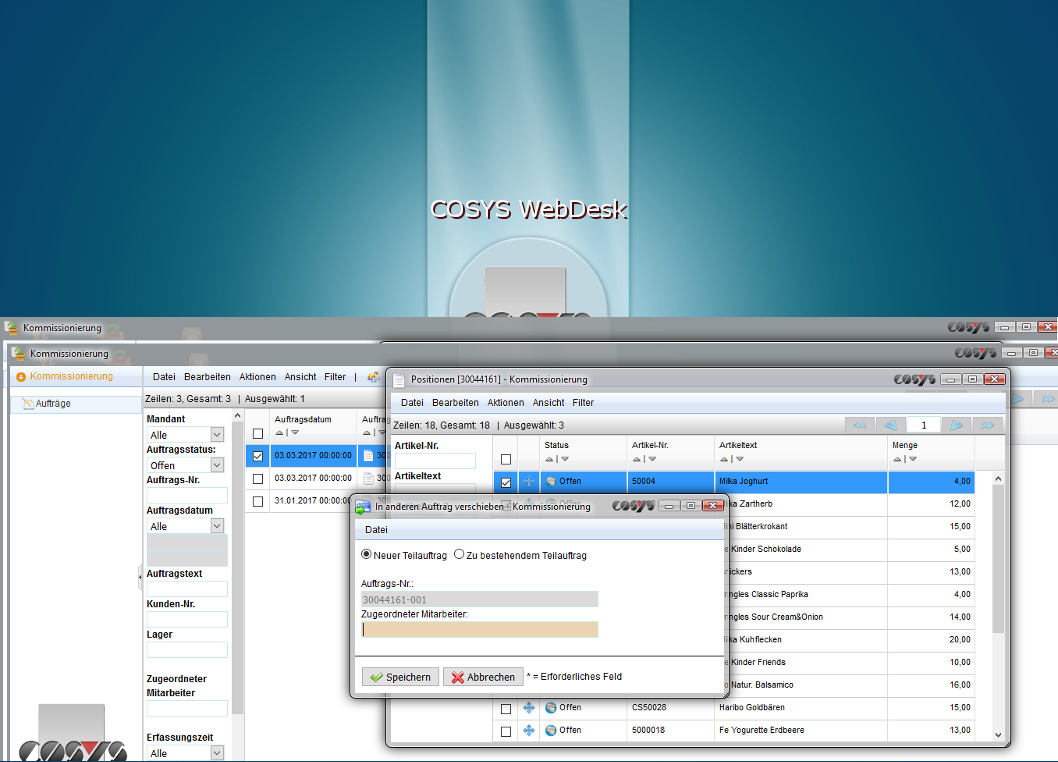
Task: Click the Kunden-Nr. filter field
Action: tap(187, 619)
